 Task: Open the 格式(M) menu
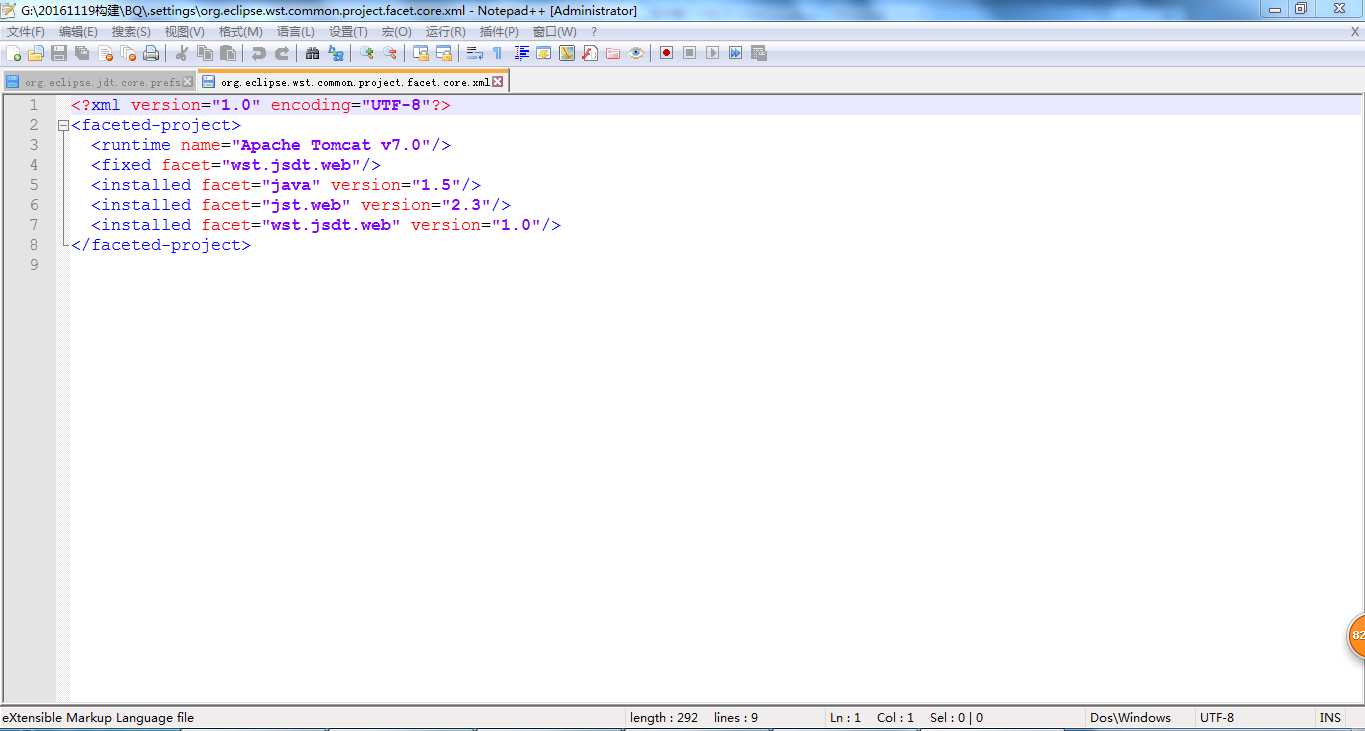point(240,32)
